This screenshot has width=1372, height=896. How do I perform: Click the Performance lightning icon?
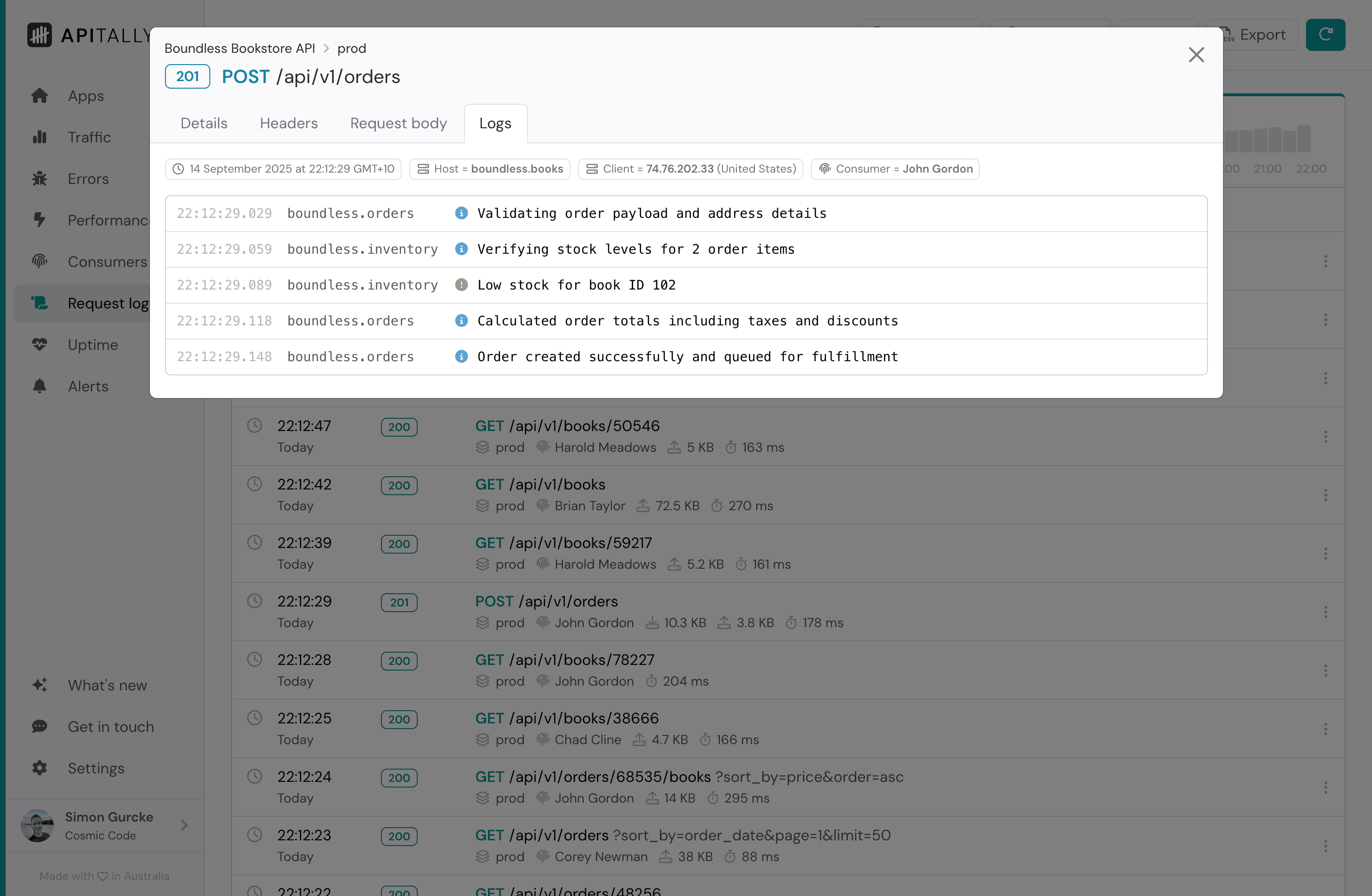coord(39,220)
